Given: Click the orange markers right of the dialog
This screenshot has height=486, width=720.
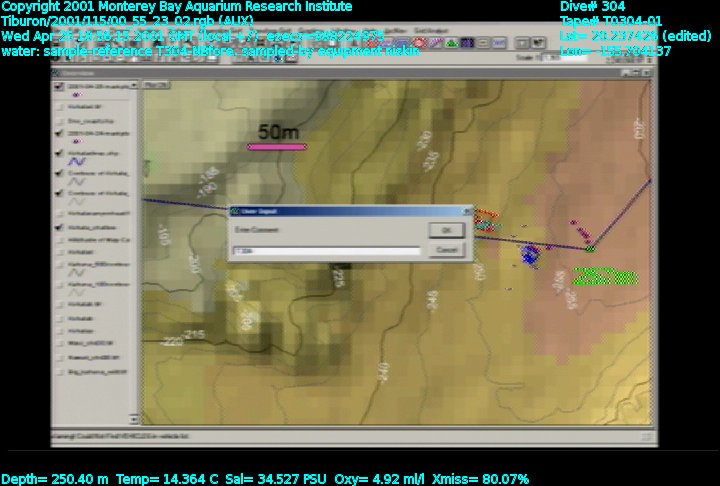Looking at the screenshot, I should tap(486, 217).
